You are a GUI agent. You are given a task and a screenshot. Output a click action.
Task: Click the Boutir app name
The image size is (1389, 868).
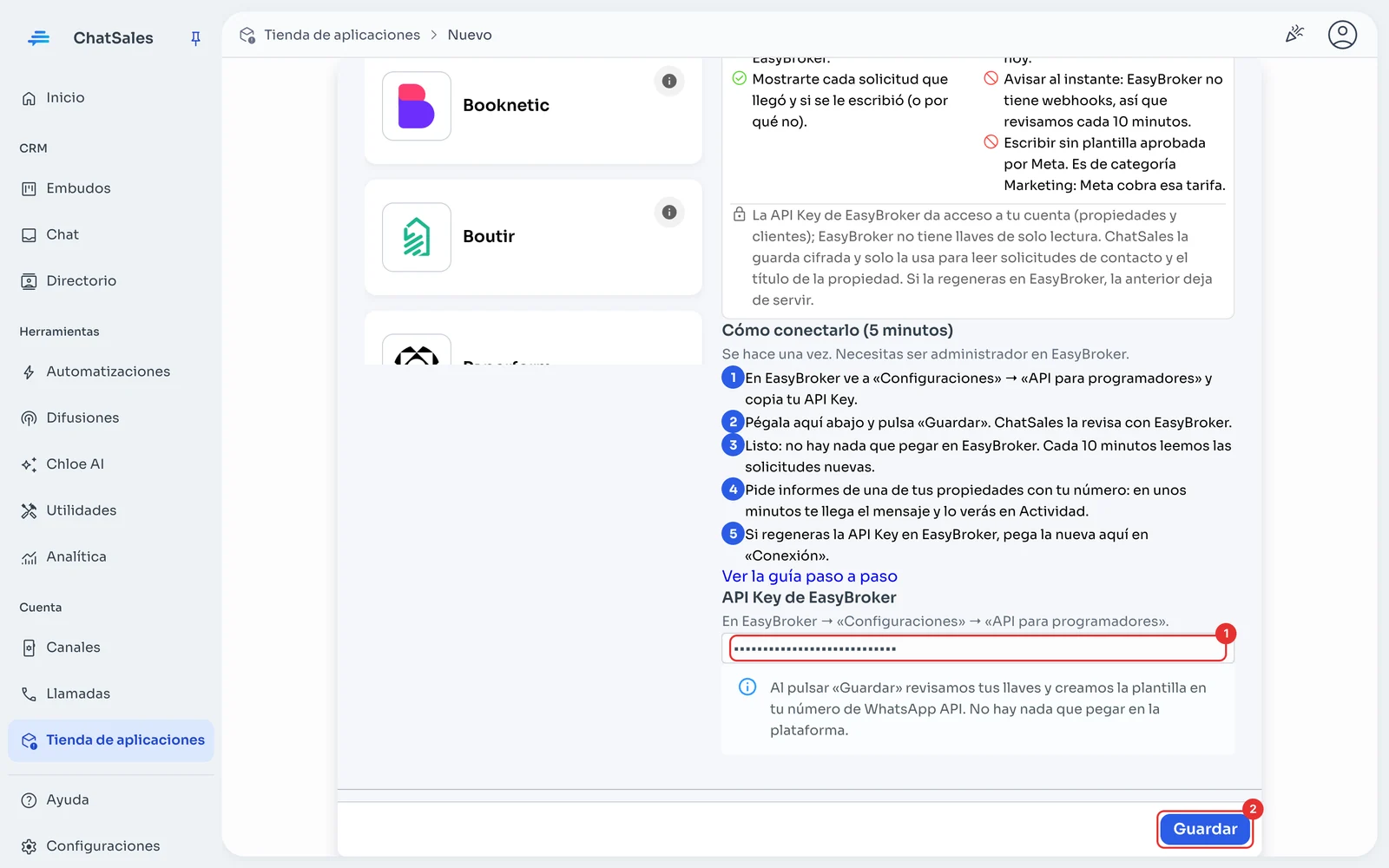pyautogui.click(x=489, y=236)
